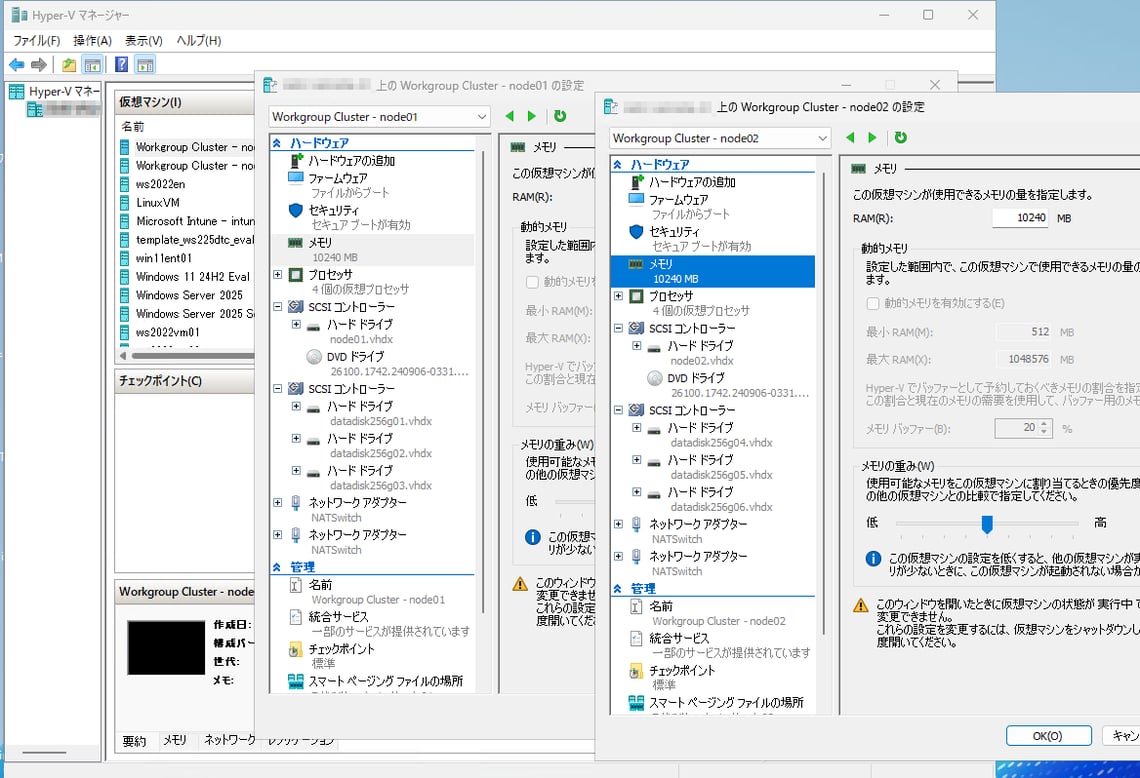Click 最小 RAM field showing 512
This screenshot has height=778, width=1140.
click(1023, 332)
